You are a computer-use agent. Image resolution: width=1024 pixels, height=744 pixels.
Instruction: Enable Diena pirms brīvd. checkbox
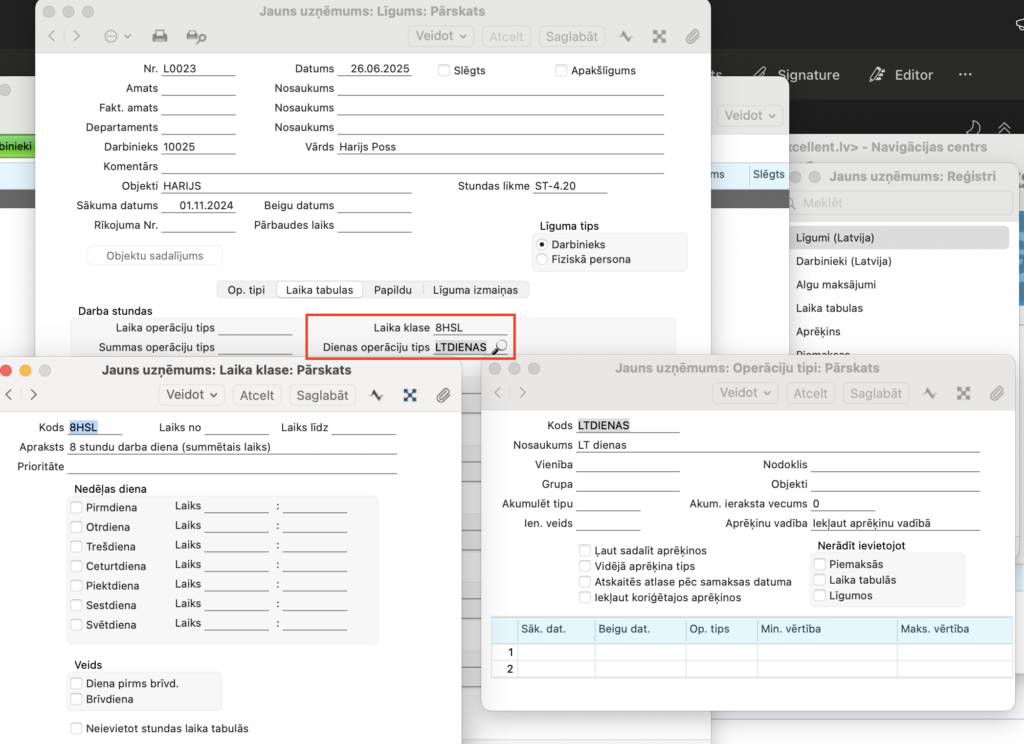[x=76, y=683]
